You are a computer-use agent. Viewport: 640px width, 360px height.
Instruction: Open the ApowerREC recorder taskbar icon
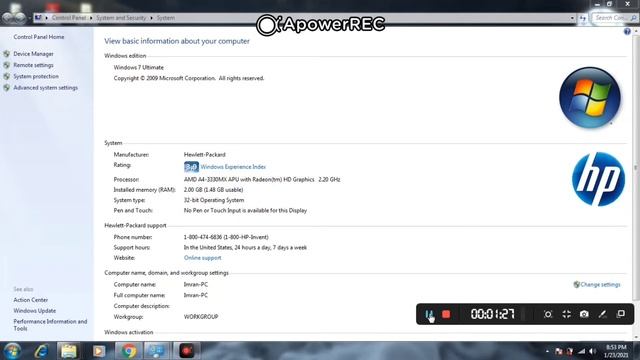(187, 351)
